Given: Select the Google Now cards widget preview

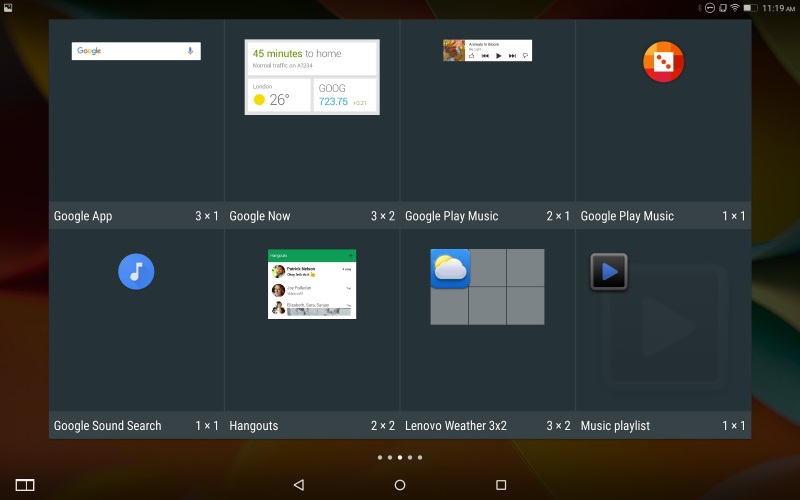Looking at the screenshot, I should tap(312, 77).
